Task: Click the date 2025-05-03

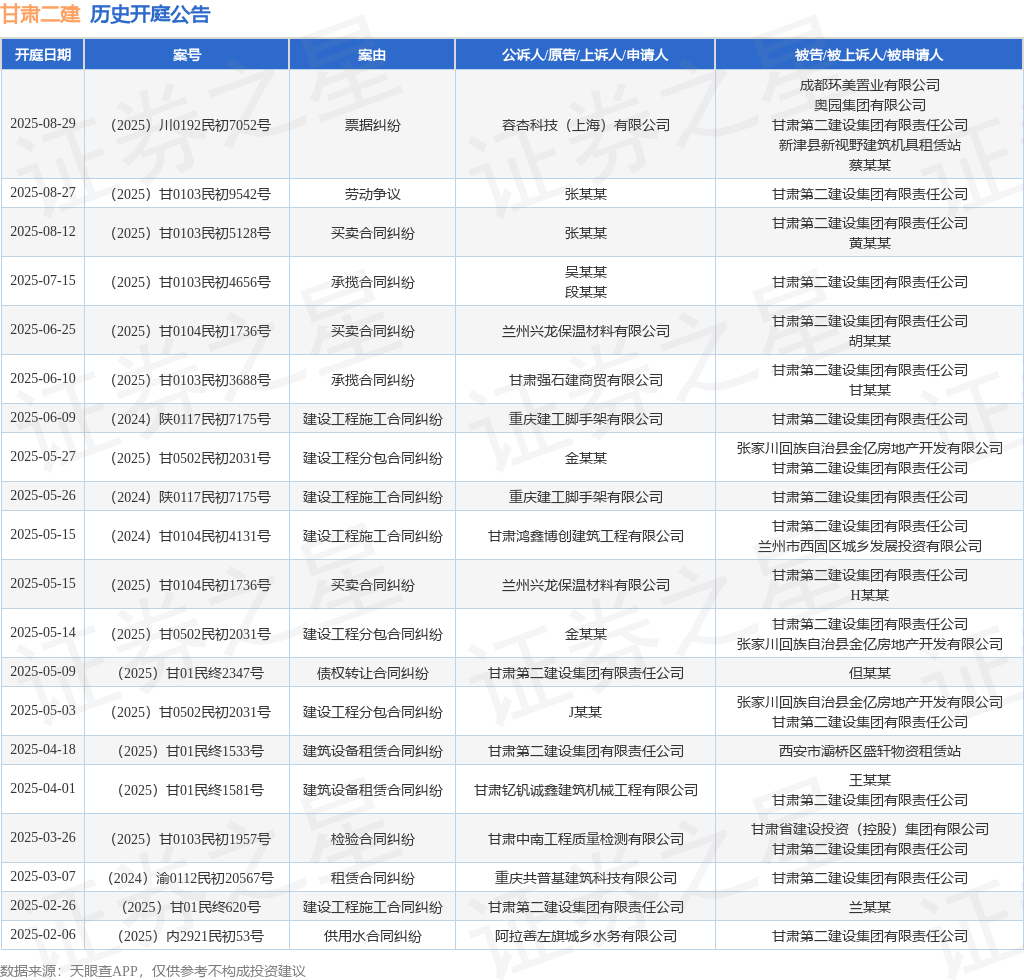Action: pyautogui.click(x=43, y=710)
